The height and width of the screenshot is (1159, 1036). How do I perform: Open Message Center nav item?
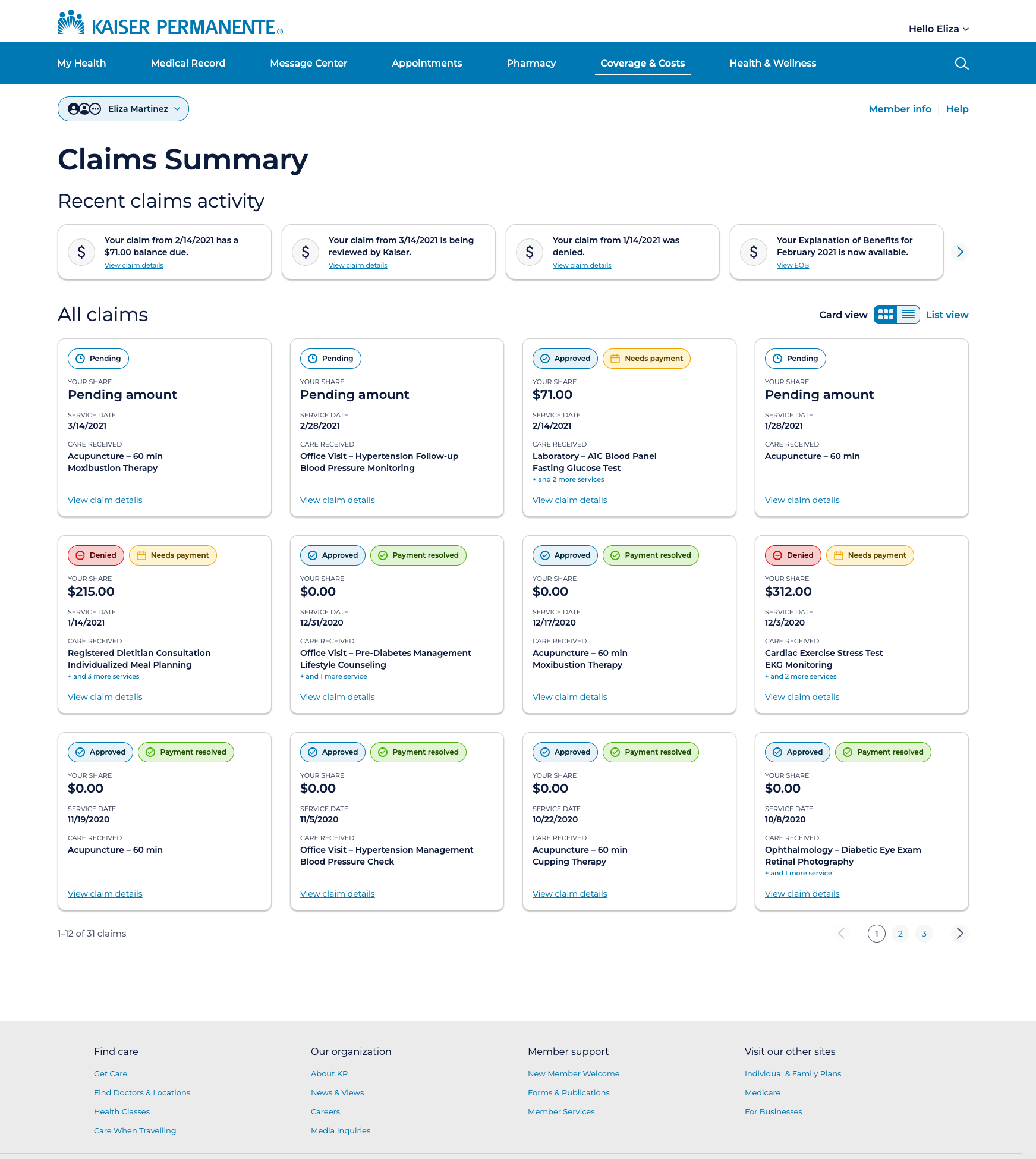coord(308,63)
